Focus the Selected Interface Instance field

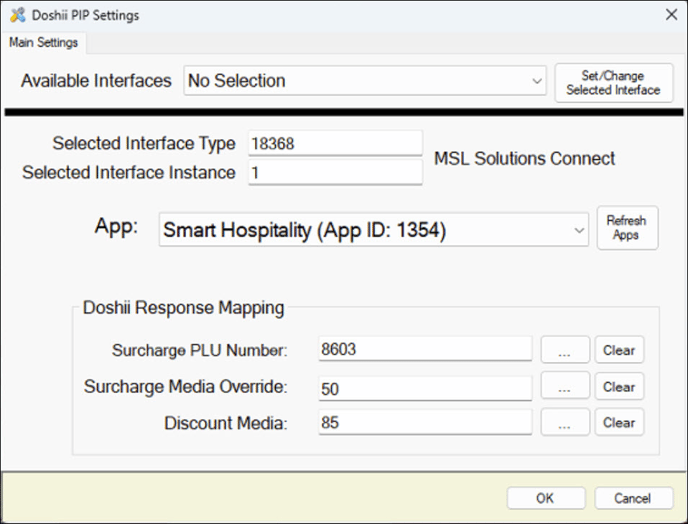(x=335, y=172)
